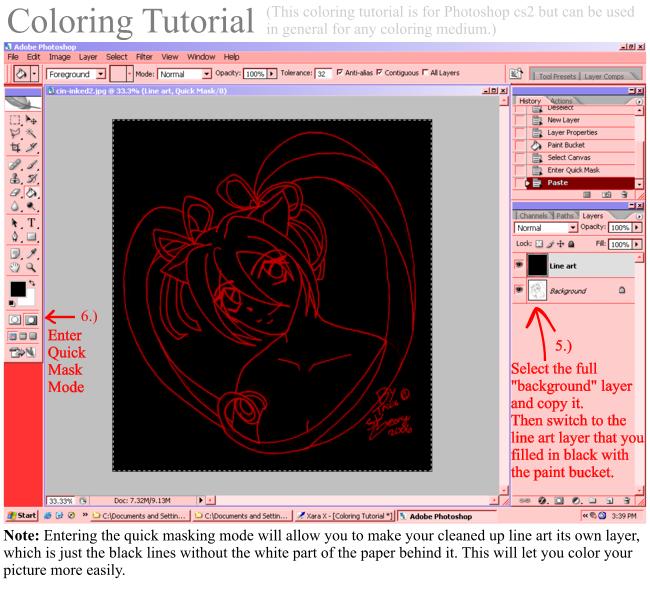Open the Layers panel Opacity arrow
The image size is (650, 589).
pyautogui.click(x=637, y=228)
